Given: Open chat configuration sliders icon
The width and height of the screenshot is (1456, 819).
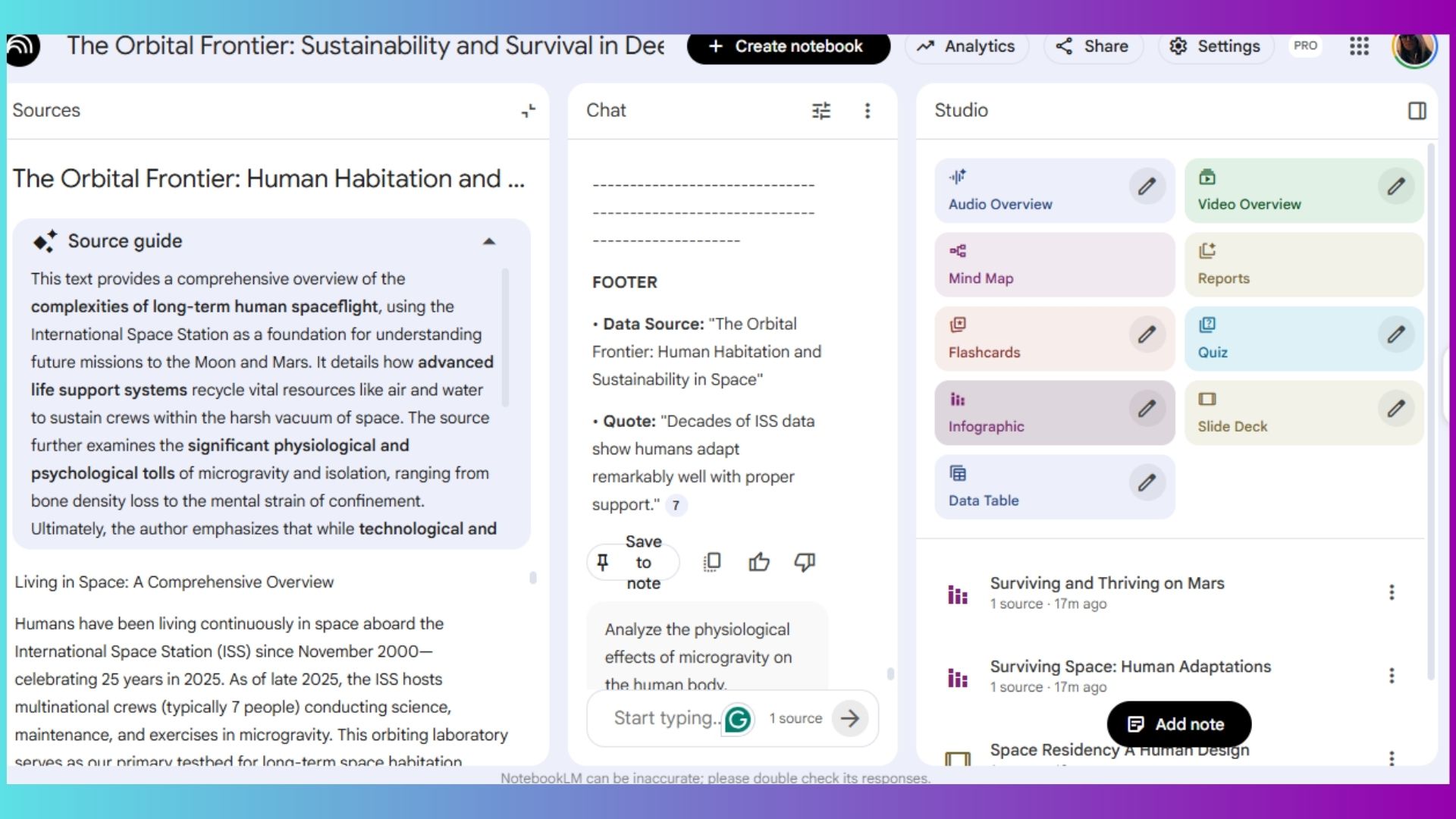Looking at the screenshot, I should [x=821, y=111].
